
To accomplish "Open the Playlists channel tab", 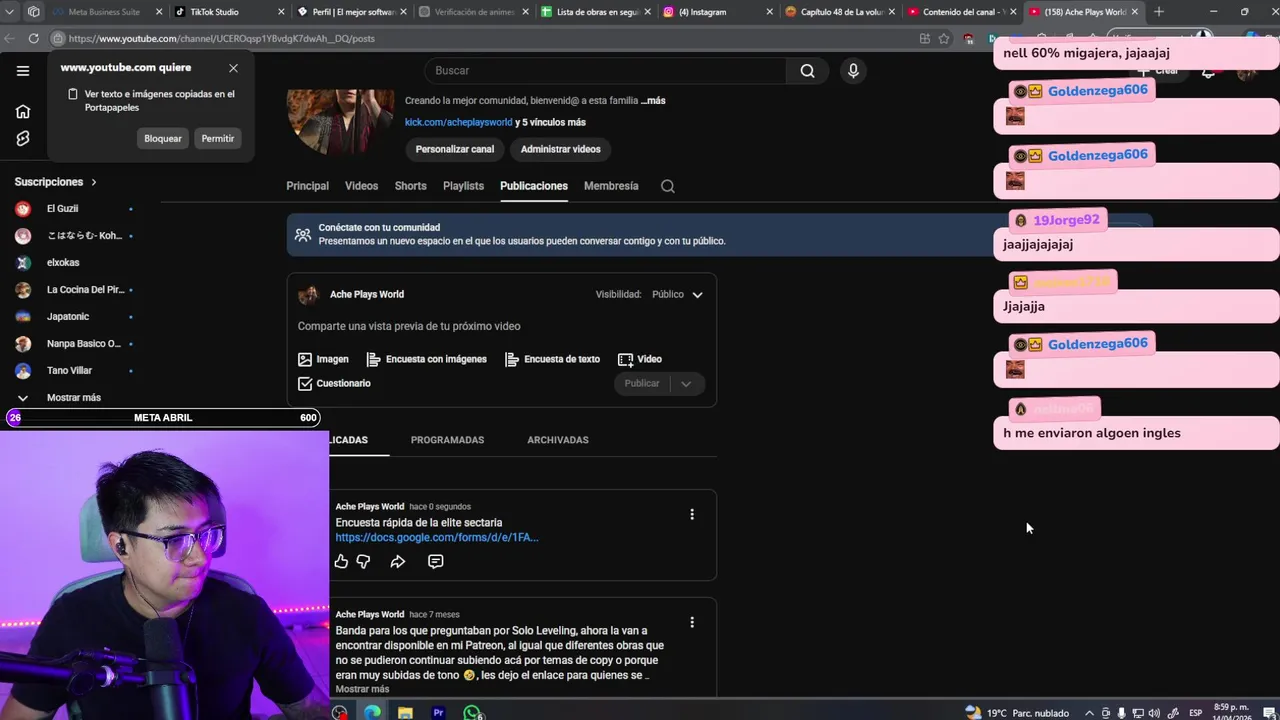I will click(x=463, y=186).
